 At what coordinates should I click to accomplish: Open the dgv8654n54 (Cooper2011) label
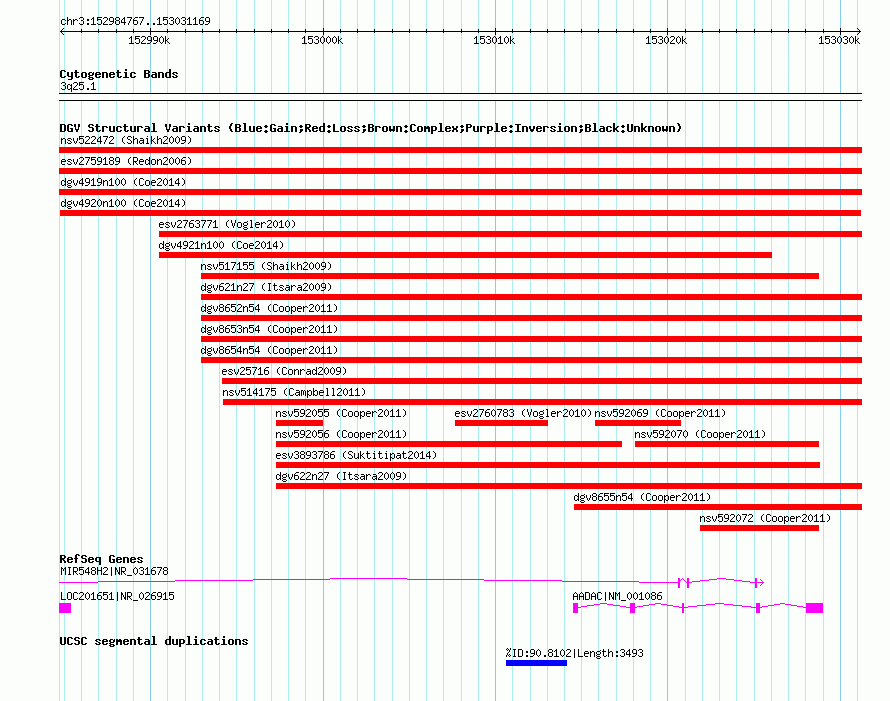269,350
